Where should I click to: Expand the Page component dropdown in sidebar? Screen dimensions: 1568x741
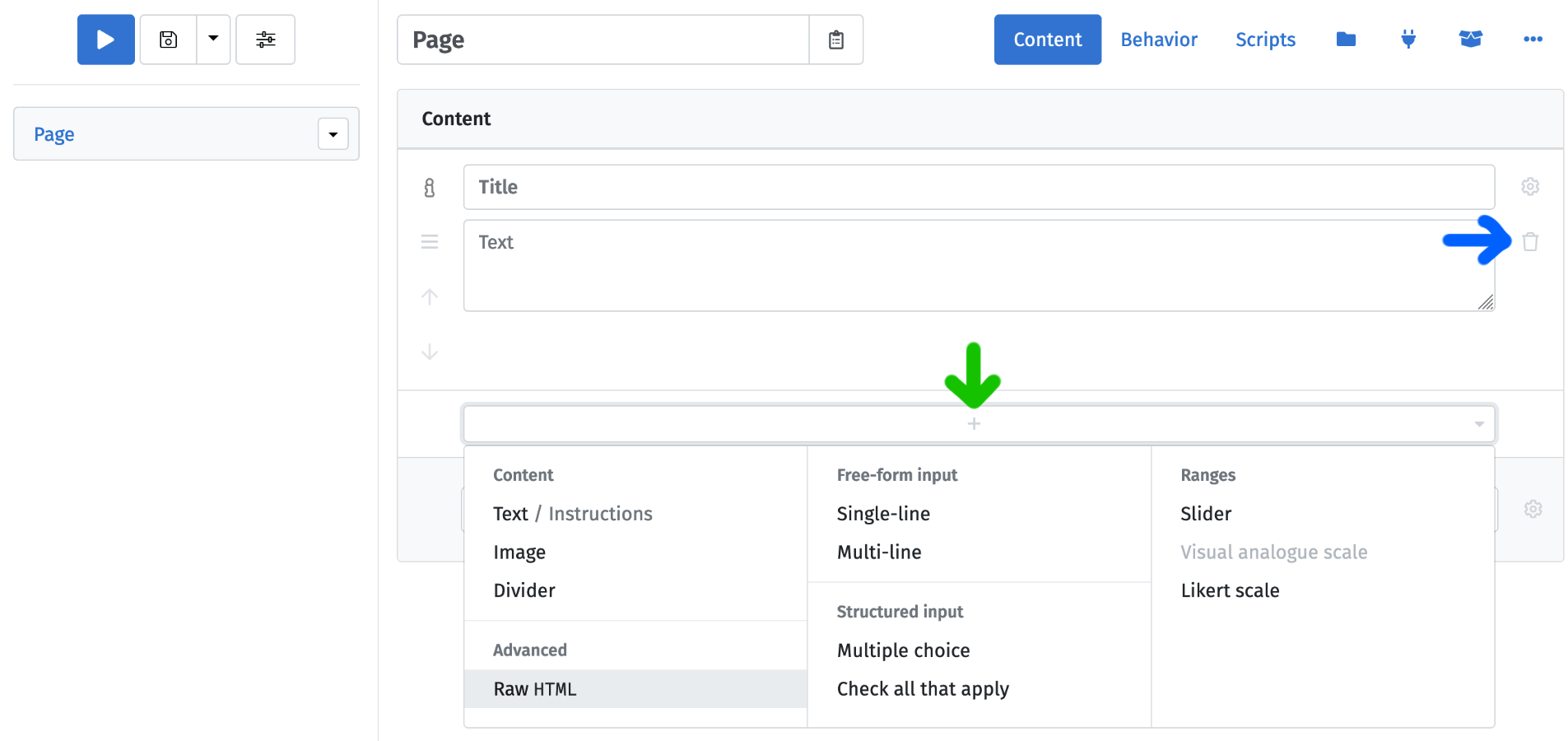[x=333, y=134]
